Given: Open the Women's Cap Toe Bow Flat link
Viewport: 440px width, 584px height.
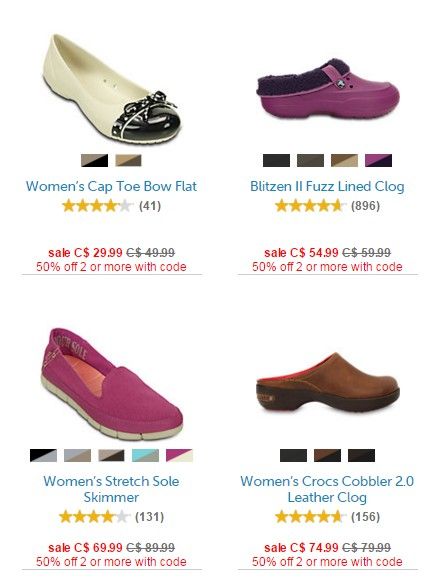Looking at the screenshot, I should 111,186.
